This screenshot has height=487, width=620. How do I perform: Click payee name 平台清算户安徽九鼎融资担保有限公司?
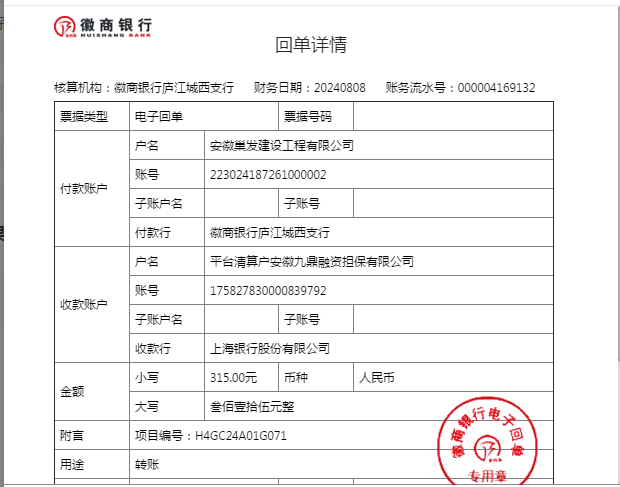(x=311, y=262)
